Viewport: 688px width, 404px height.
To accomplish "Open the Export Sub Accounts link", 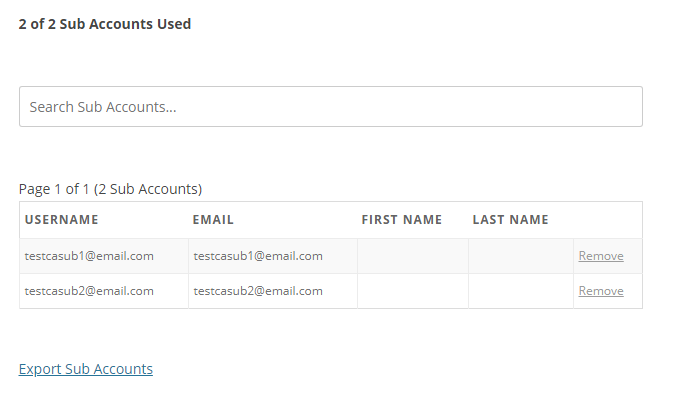I will point(86,369).
